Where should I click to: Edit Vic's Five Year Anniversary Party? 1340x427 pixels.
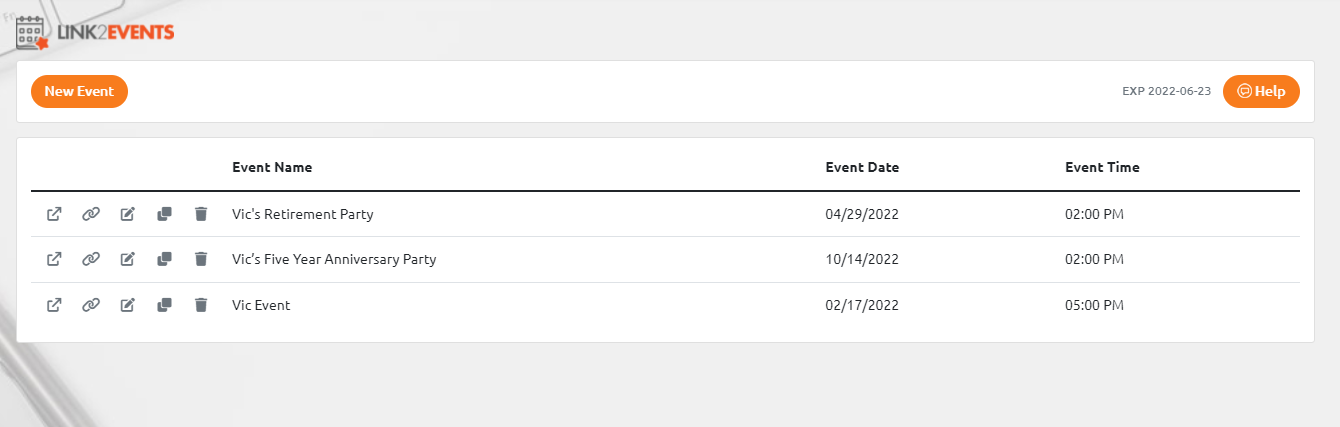coord(128,259)
